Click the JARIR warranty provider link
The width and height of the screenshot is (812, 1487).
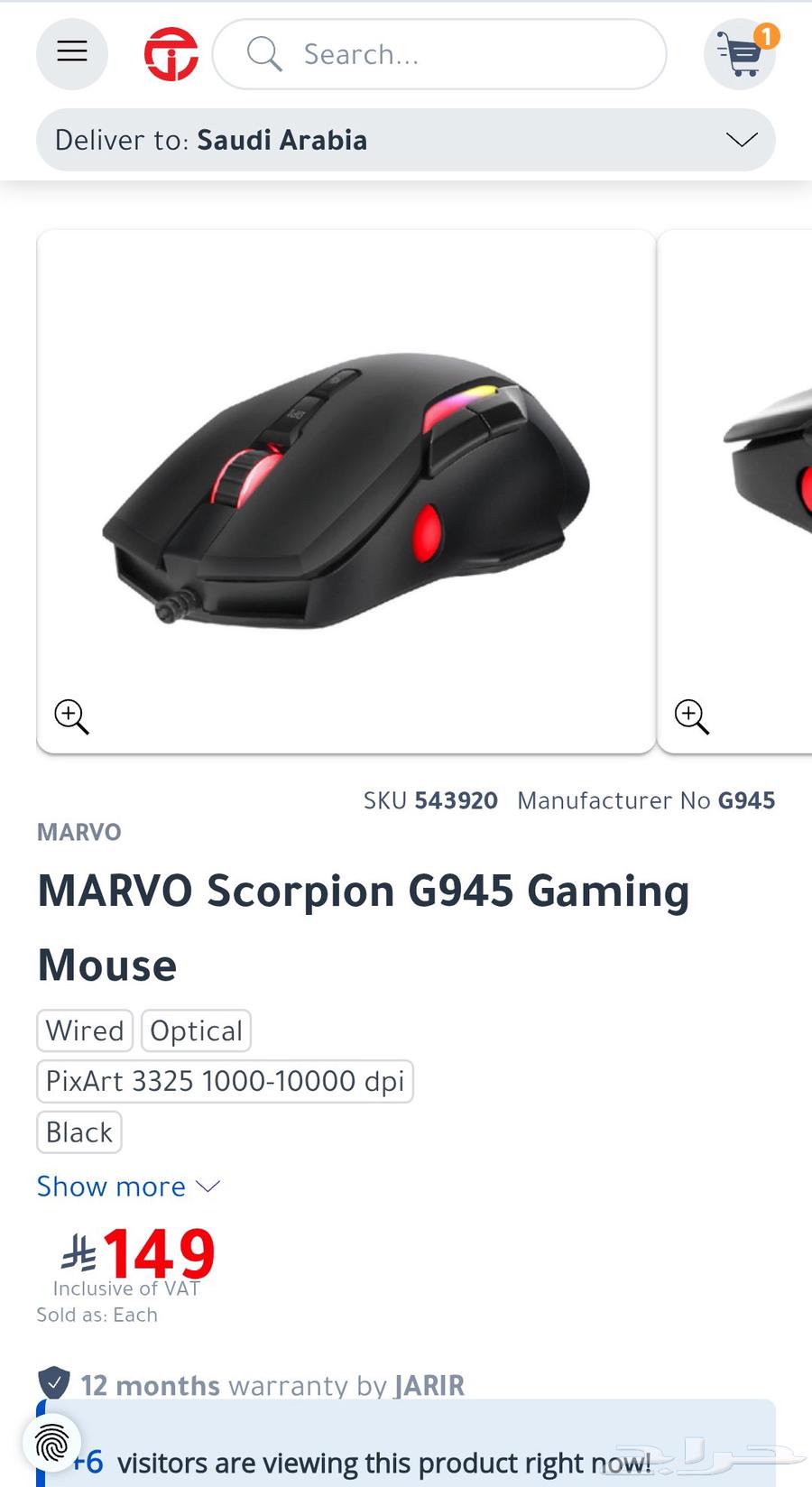[x=429, y=1385]
